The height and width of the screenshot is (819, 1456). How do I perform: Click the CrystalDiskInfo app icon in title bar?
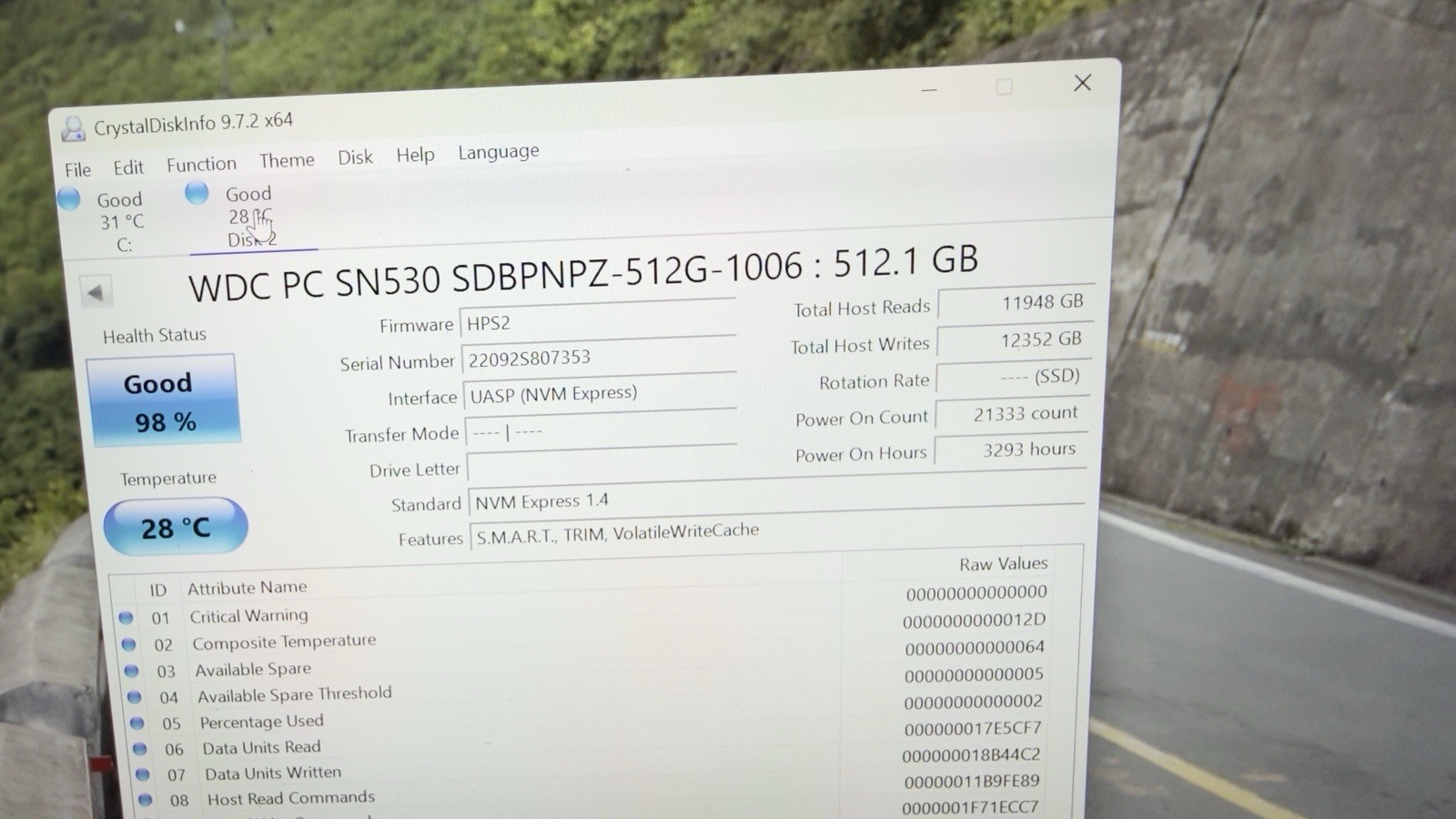(73, 129)
